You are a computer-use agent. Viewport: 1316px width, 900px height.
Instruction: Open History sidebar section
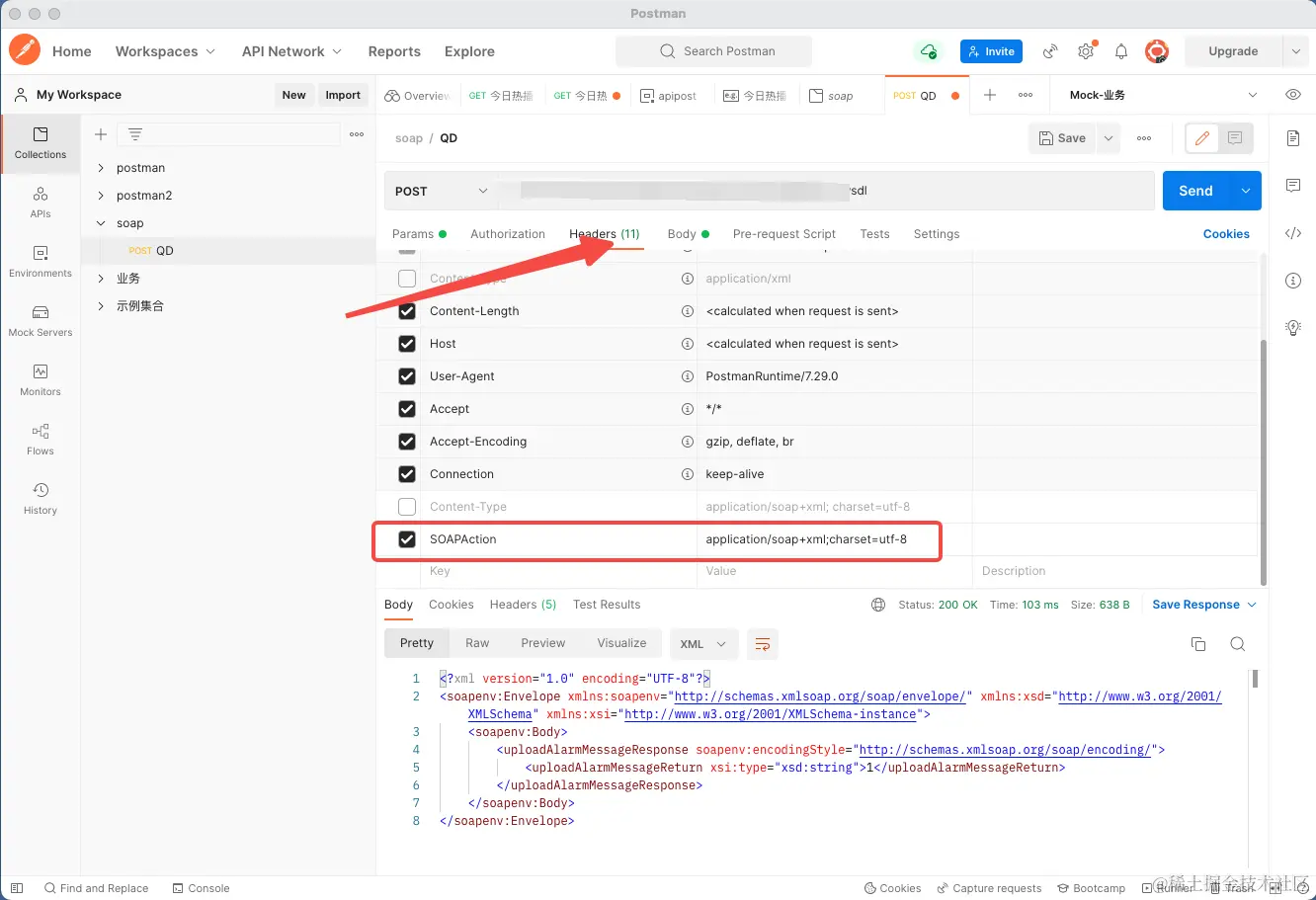pos(41,499)
